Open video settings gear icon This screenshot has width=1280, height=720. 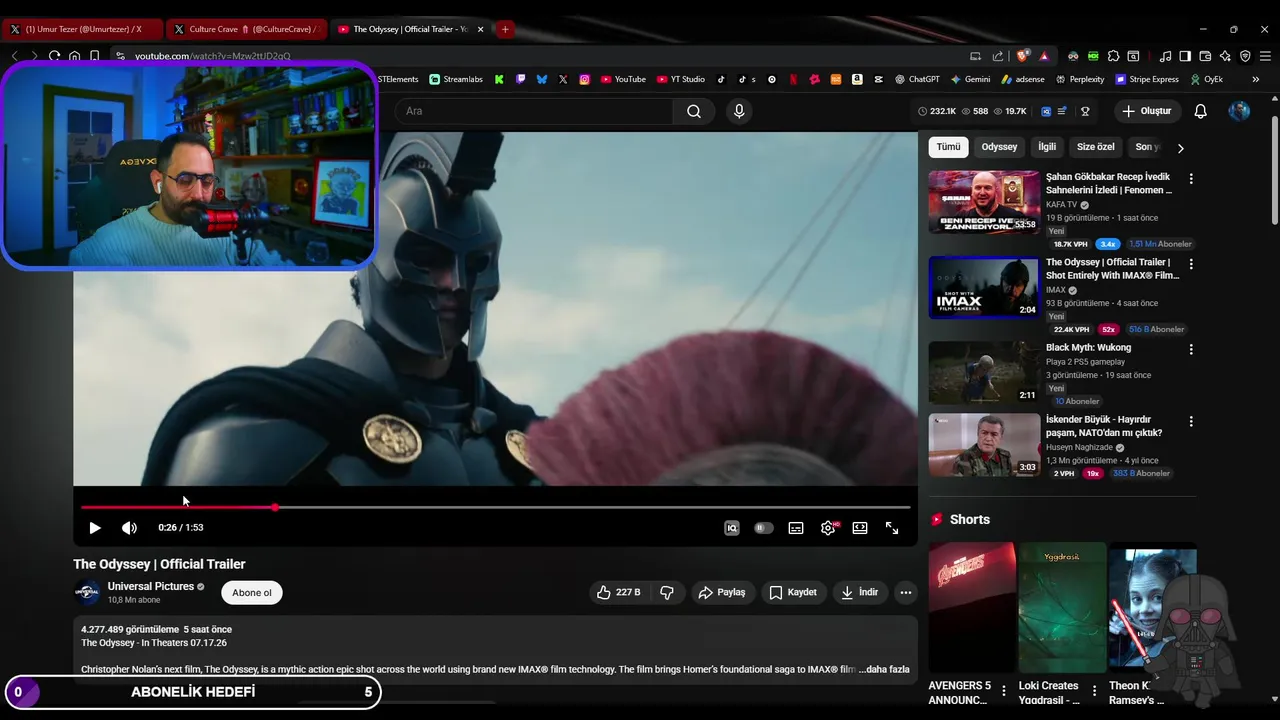(828, 528)
